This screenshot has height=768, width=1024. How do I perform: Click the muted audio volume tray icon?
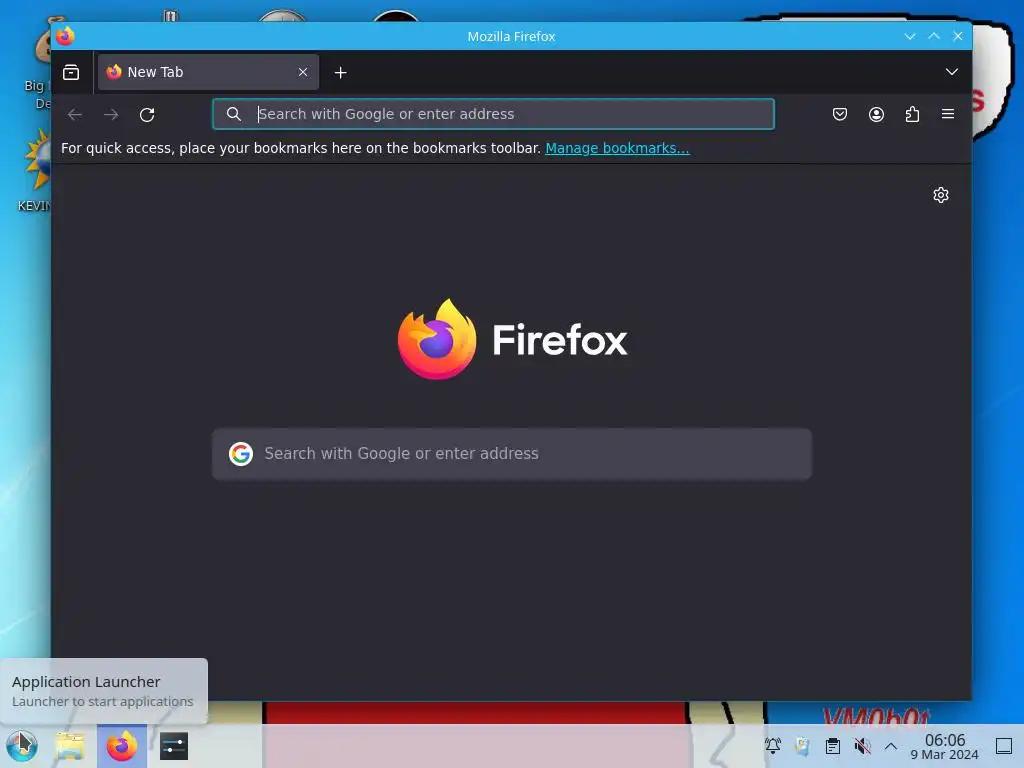pyautogui.click(x=862, y=746)
